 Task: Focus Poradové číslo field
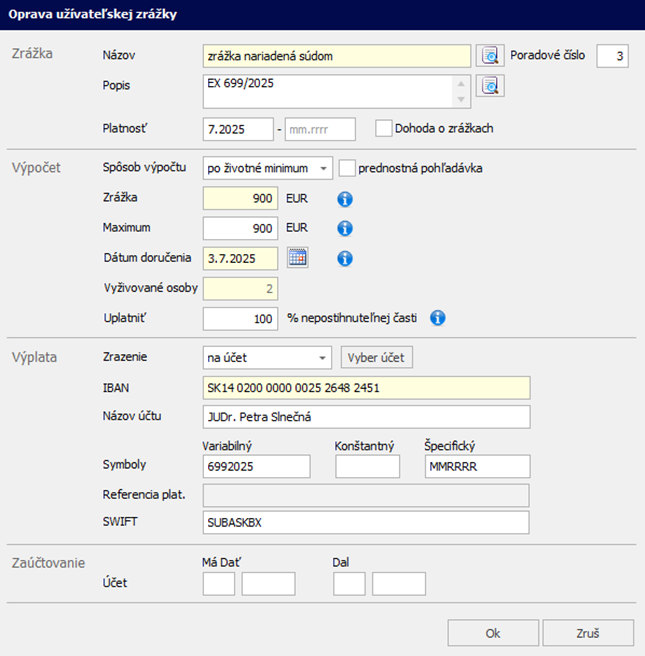pos(612,56)
